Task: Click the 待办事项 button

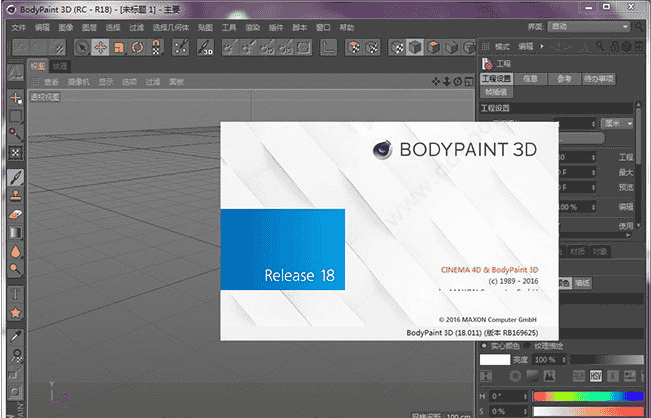Action: click(x=597, y=79)
